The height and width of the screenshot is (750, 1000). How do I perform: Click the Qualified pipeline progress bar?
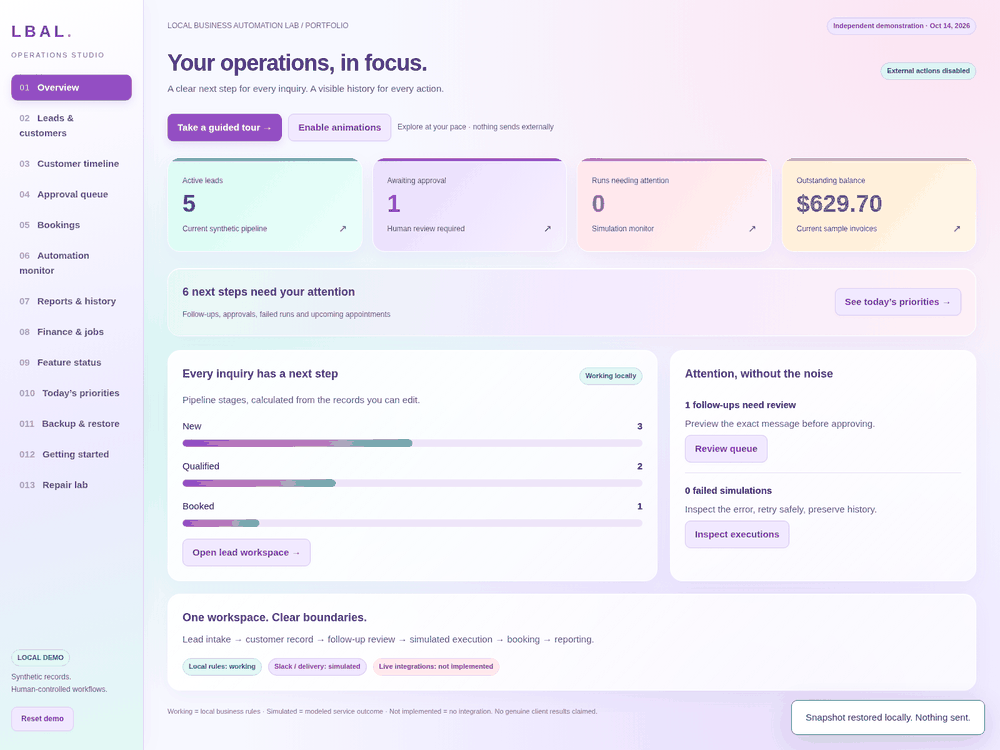point(412,483)
